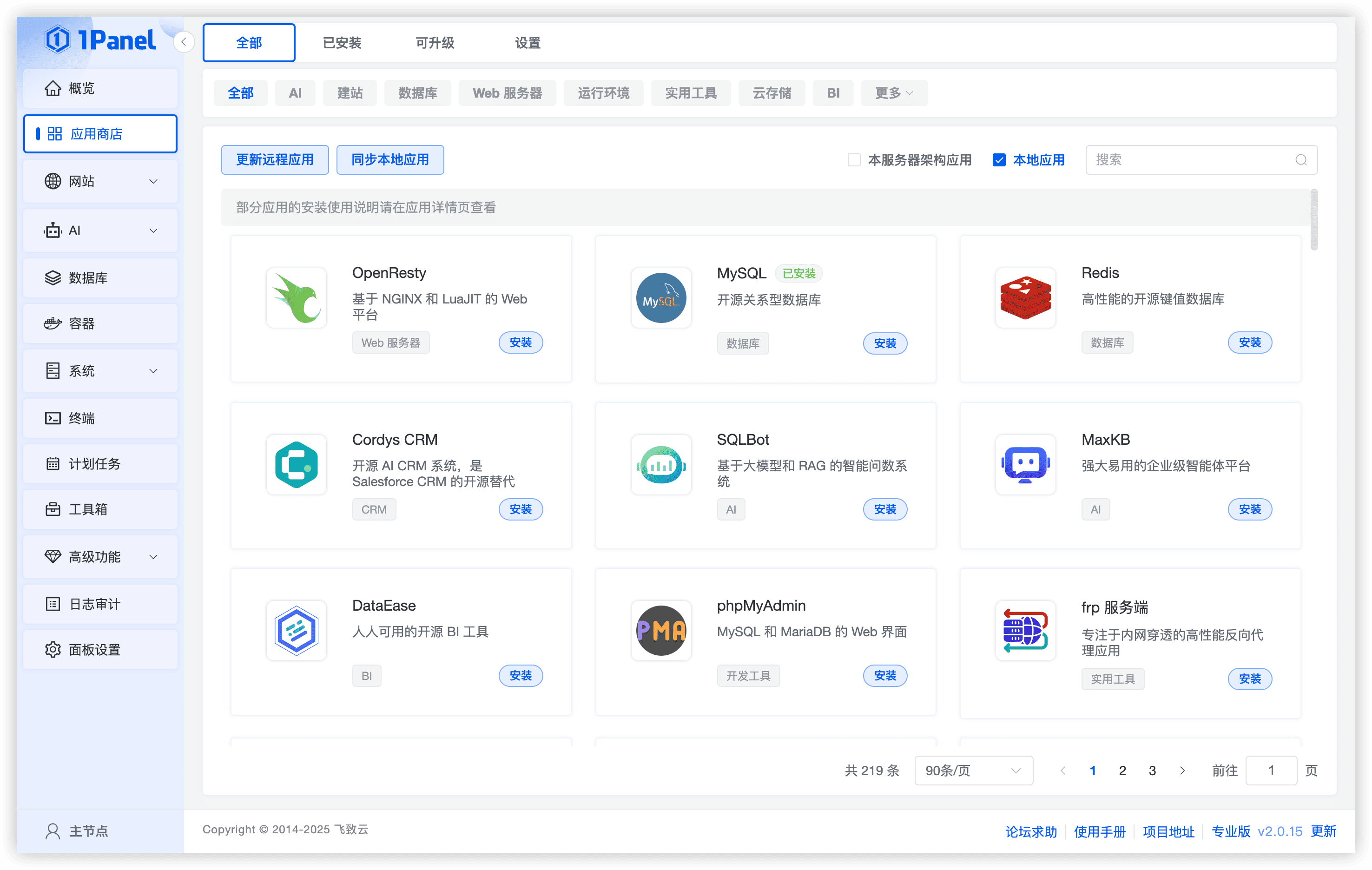Switch to the 已安装 tab
1372x870 pixels.
click(x=342, y=43)
